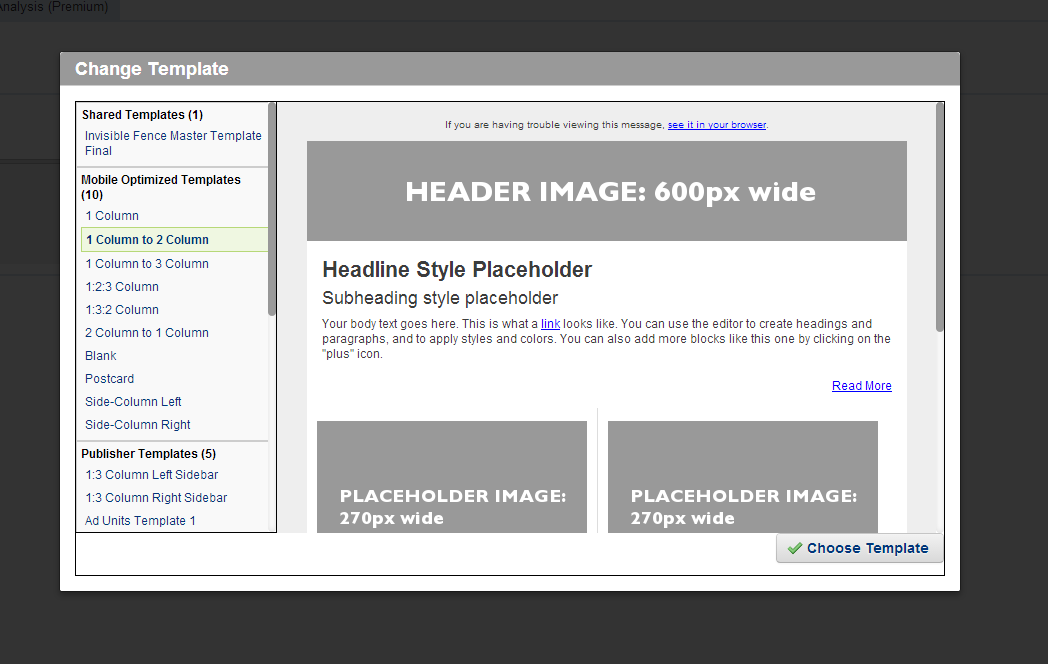Select Invisible Fence Master Template Final
The height and width of the screenshot is (664, 1048).
pos(172,143)
